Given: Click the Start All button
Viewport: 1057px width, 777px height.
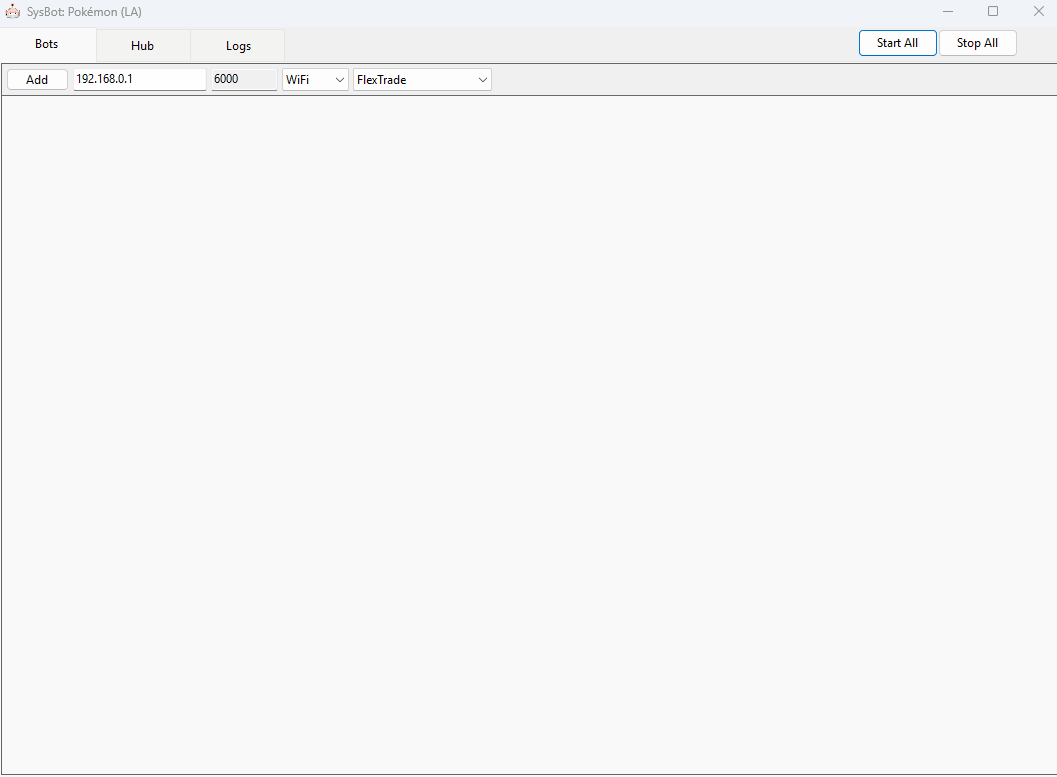Looking at the screenshot, I should tap(897, 43).
